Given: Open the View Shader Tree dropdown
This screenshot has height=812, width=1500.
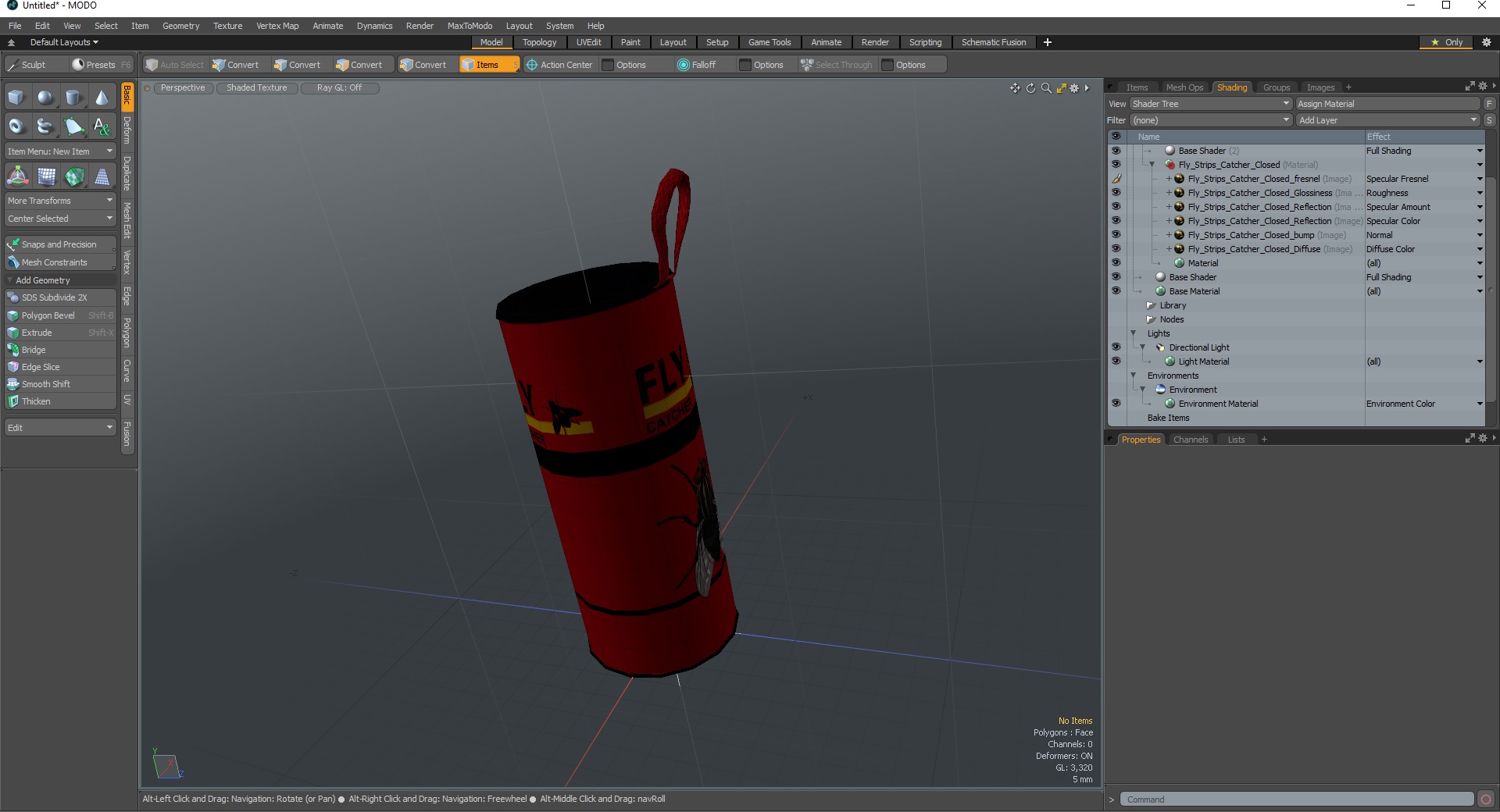Looking at the screenshot, I should [x=1210, y=104].
